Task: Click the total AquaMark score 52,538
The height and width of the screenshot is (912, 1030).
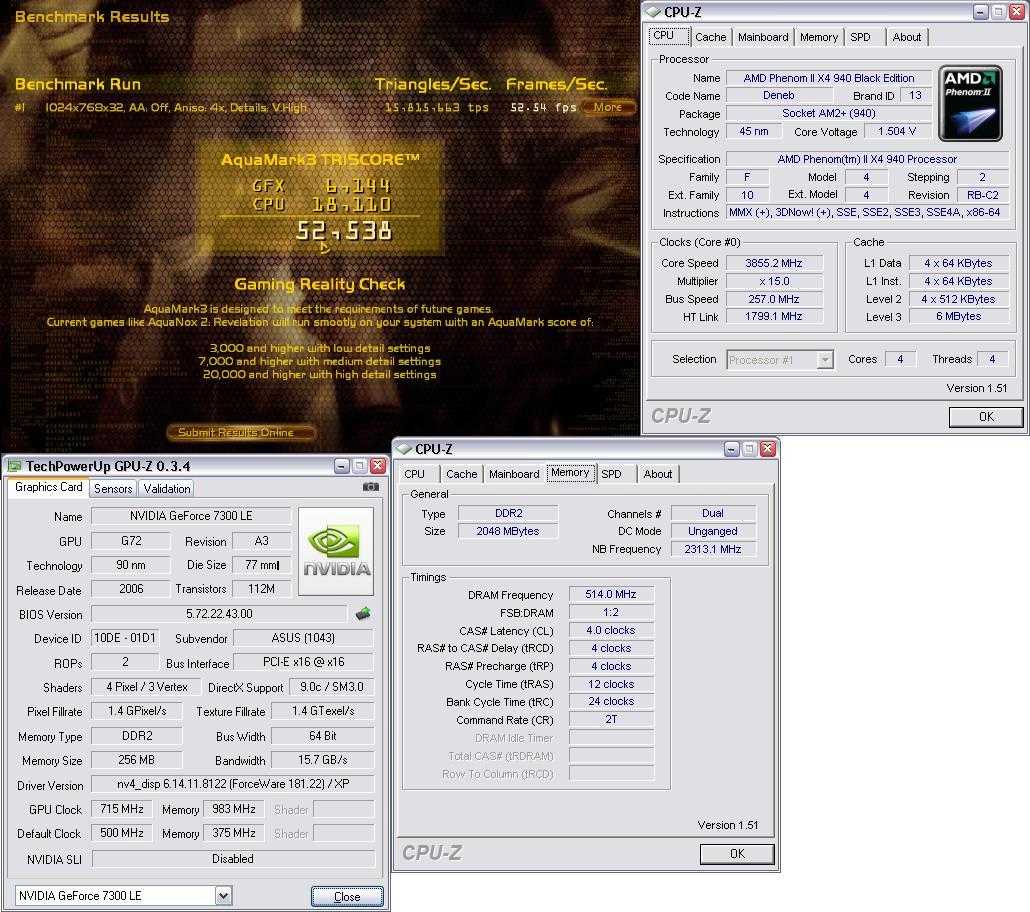Action: coord(344,231)
